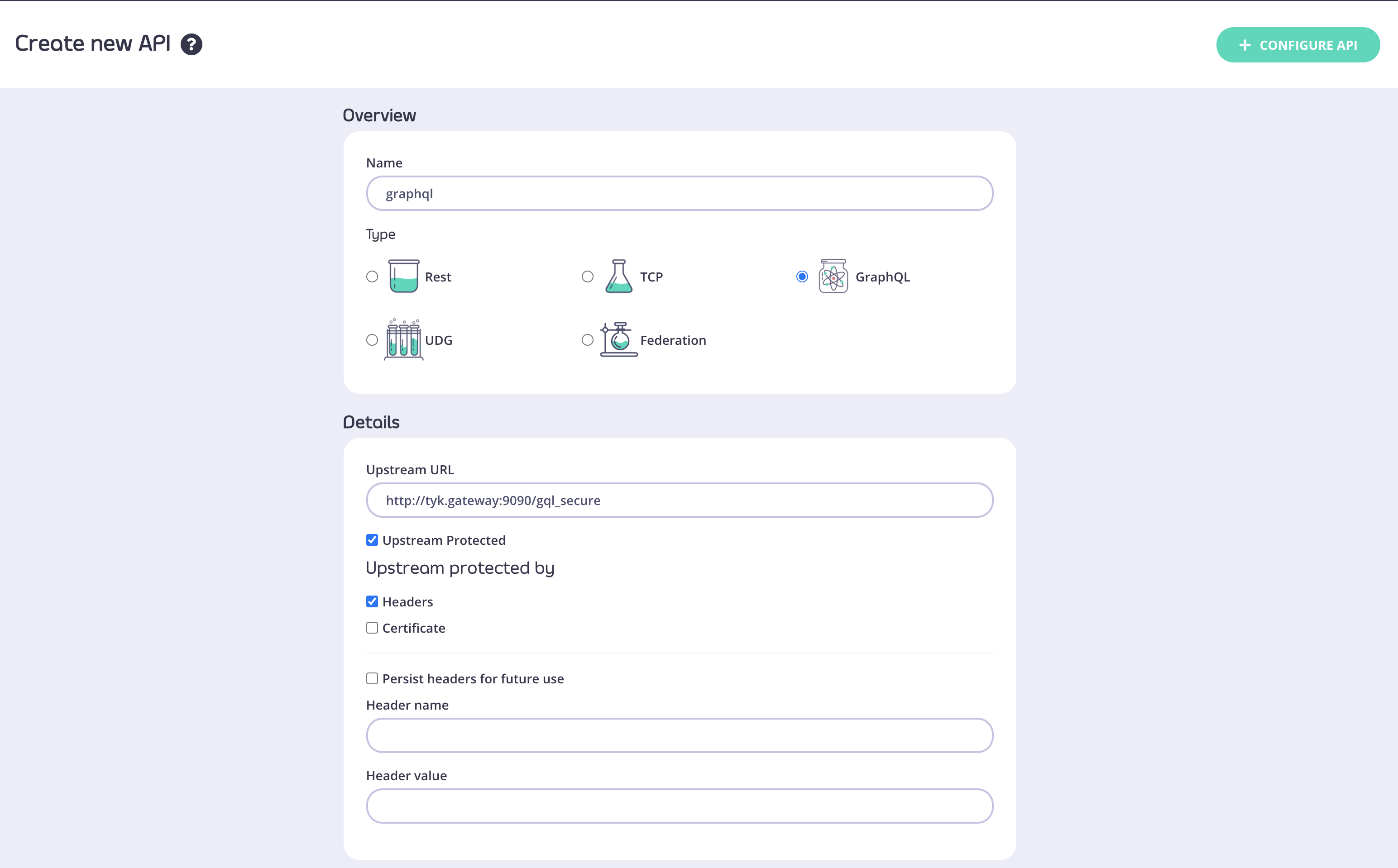The height and width of the screenshot is (868, 1398).
Task: Choose the TCP API type
Action: (587, 276)
